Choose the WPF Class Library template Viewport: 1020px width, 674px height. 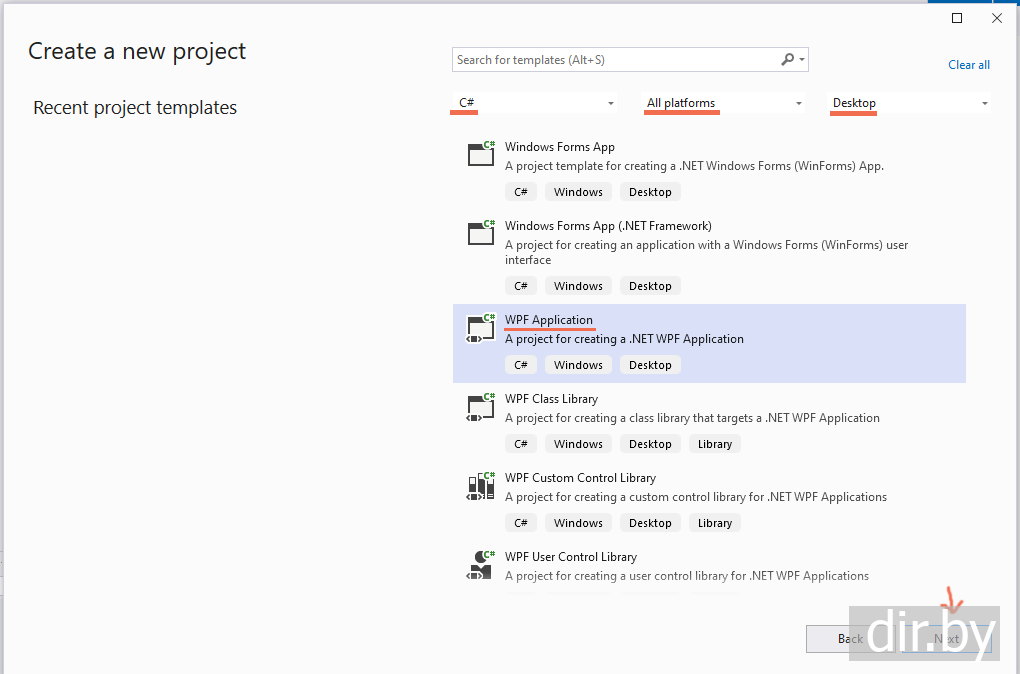coord(551,399)
